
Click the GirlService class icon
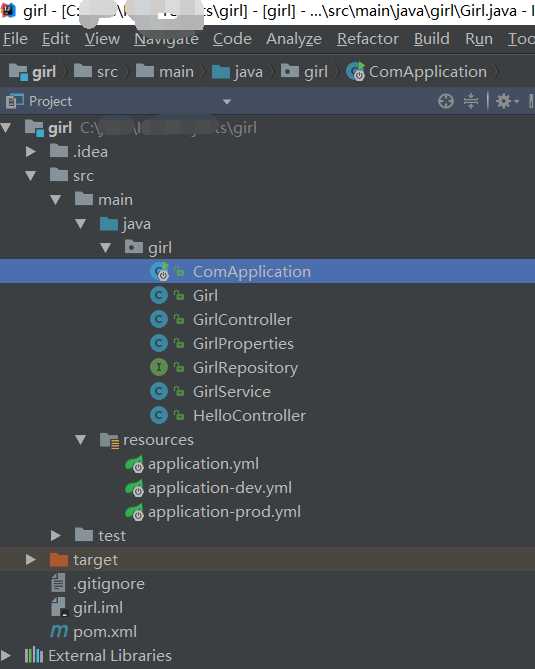[x=159, y=392]
